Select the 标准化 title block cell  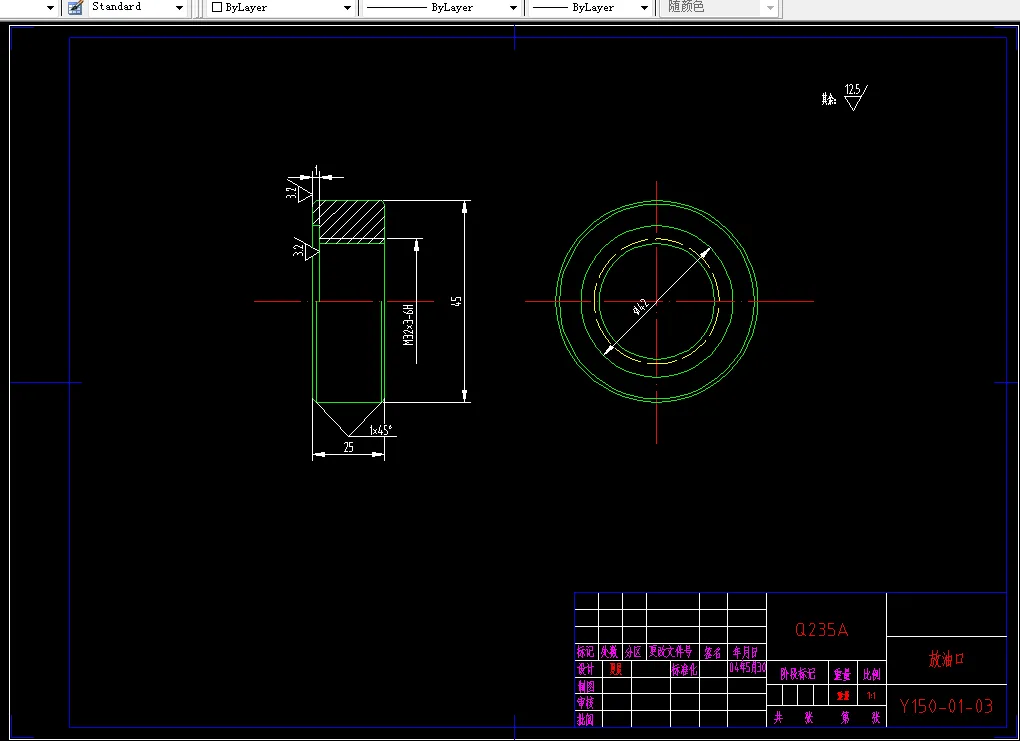pyautogui.click(x=685, y=669)
